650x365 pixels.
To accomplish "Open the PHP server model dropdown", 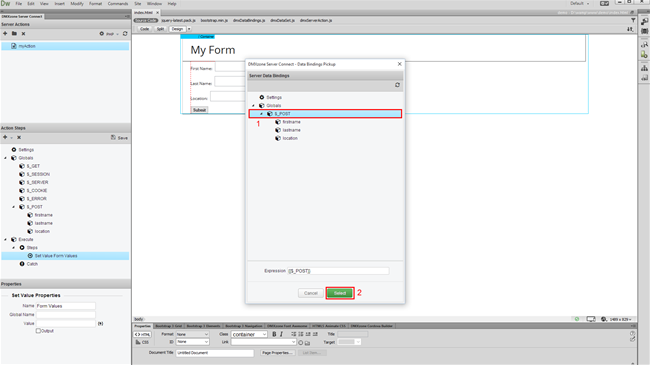I will (112, 34).
